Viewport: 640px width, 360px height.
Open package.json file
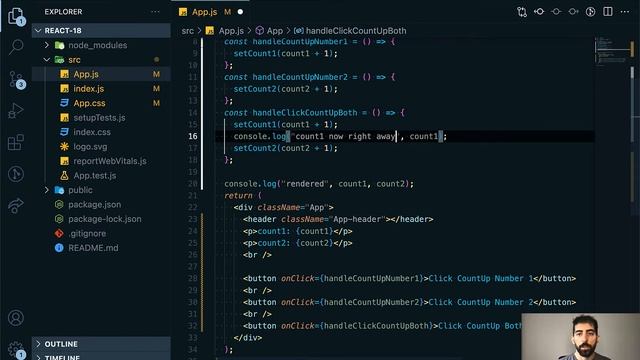(101, 204)
